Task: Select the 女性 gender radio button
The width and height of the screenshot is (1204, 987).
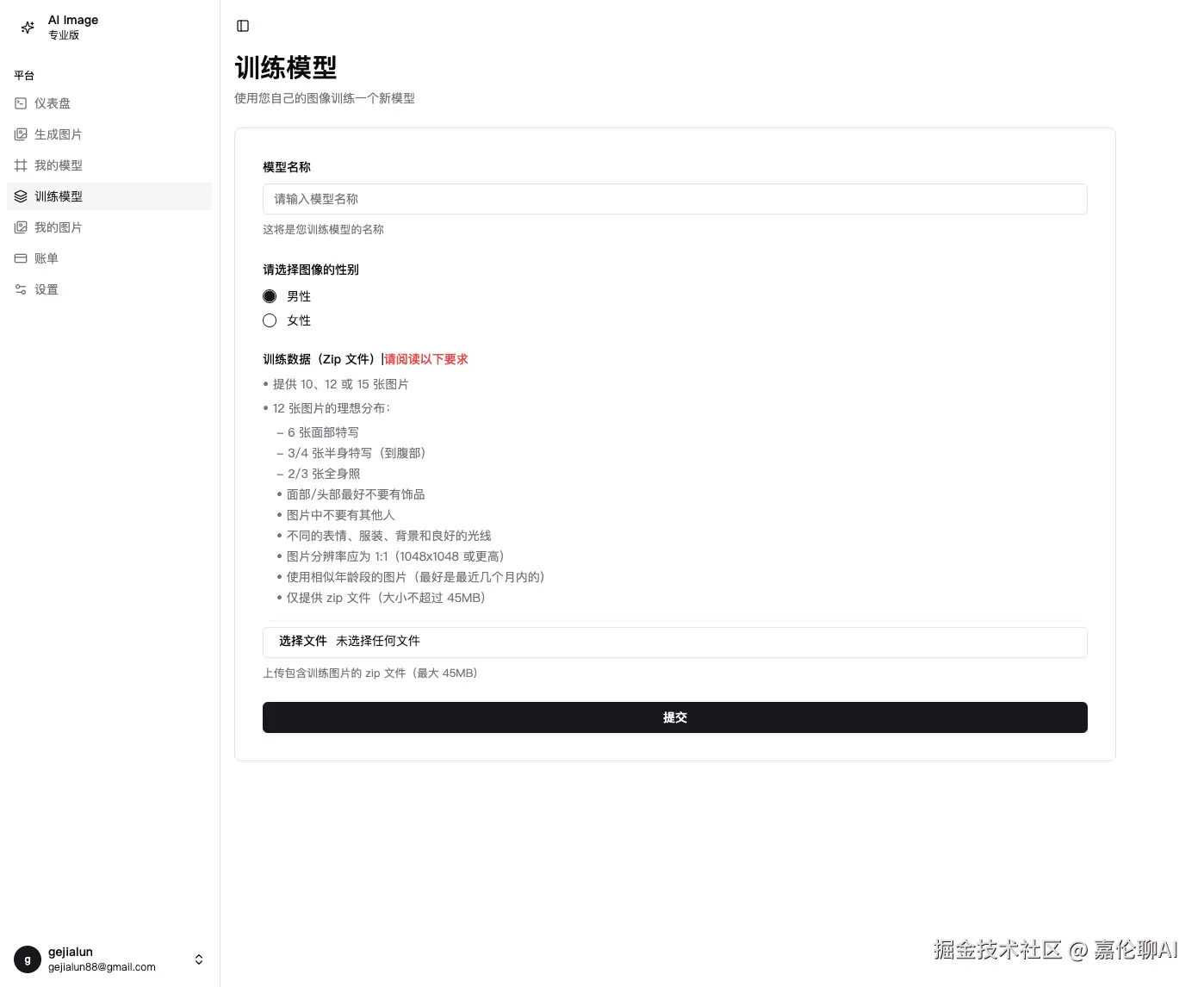Action: click(270, 320)
